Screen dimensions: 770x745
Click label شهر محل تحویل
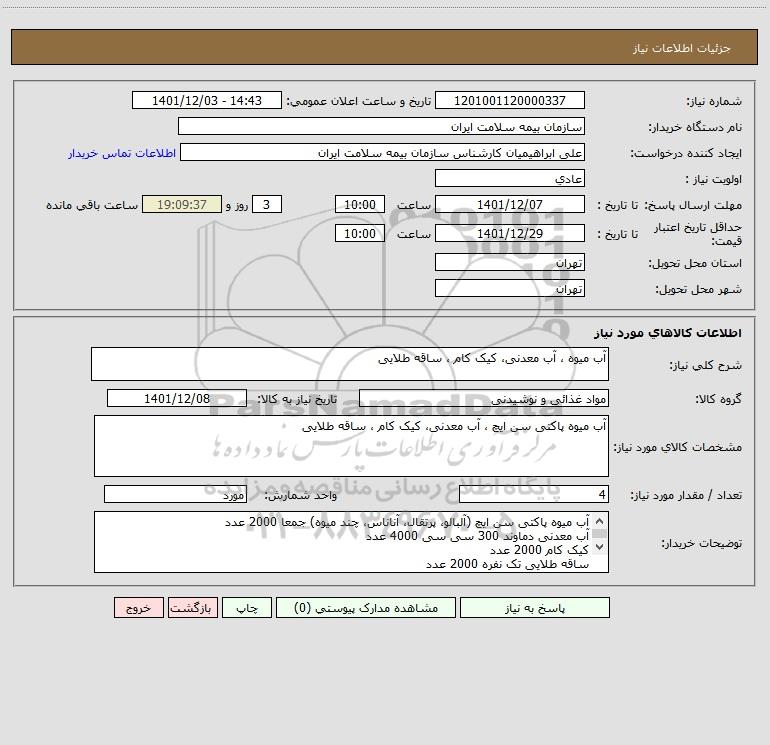(x=698, y=290)
